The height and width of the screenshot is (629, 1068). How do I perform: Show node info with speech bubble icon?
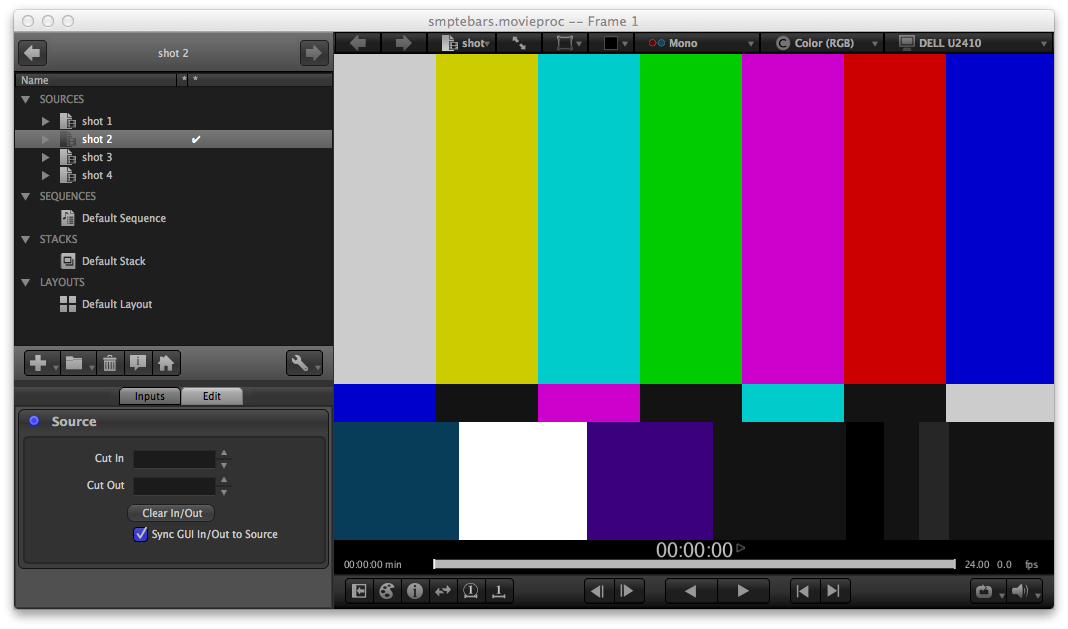(x=138, y=363)
